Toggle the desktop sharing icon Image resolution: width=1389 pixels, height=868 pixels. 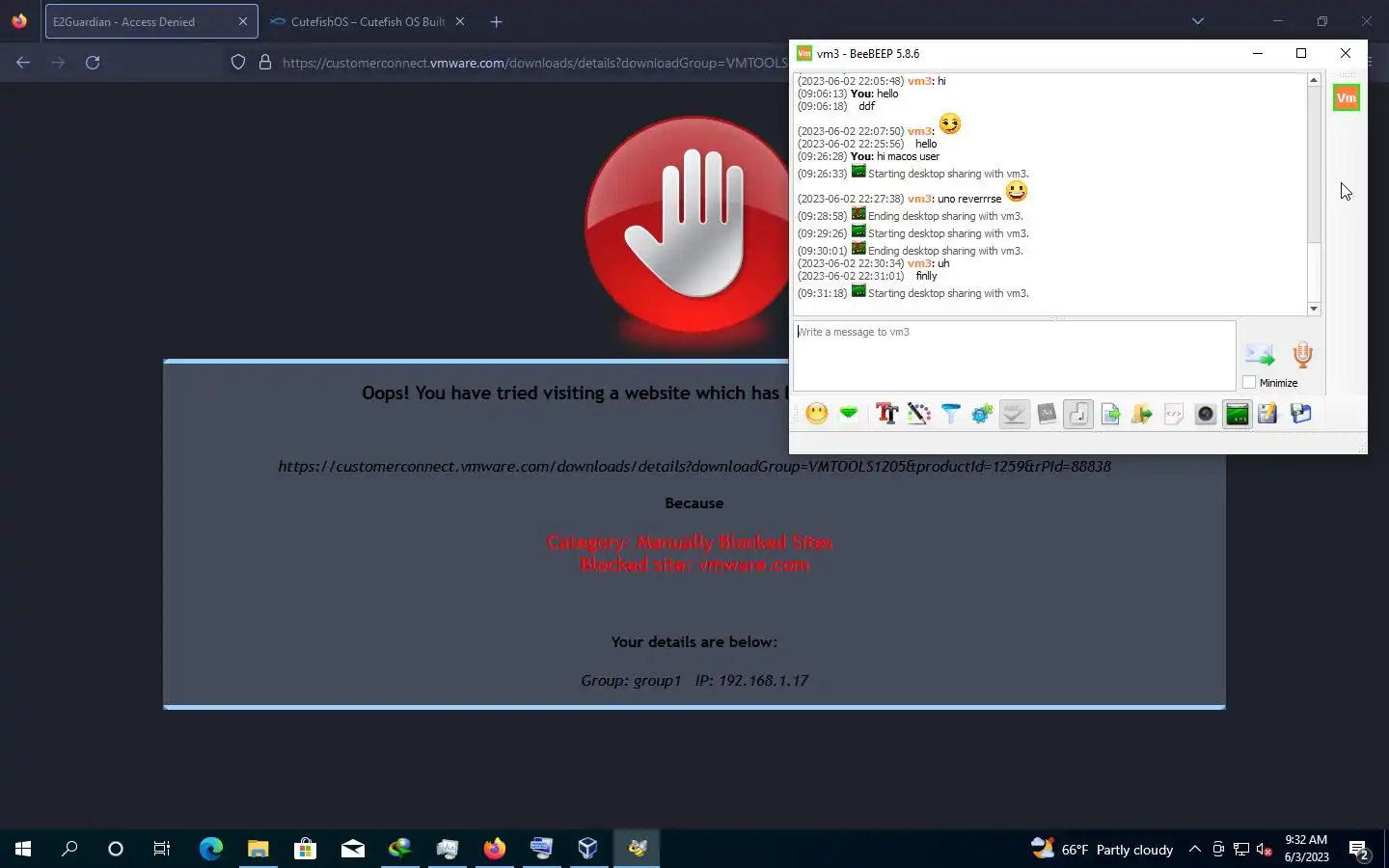(x=1238, y=414)
